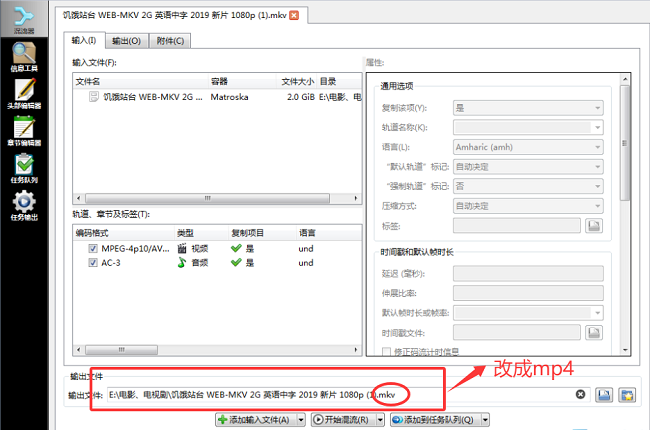This screenshot has width=650, height=430.
Task: Toggle the MPEG-4p10/AVC track checkbox
Action: tap(93, 248)
